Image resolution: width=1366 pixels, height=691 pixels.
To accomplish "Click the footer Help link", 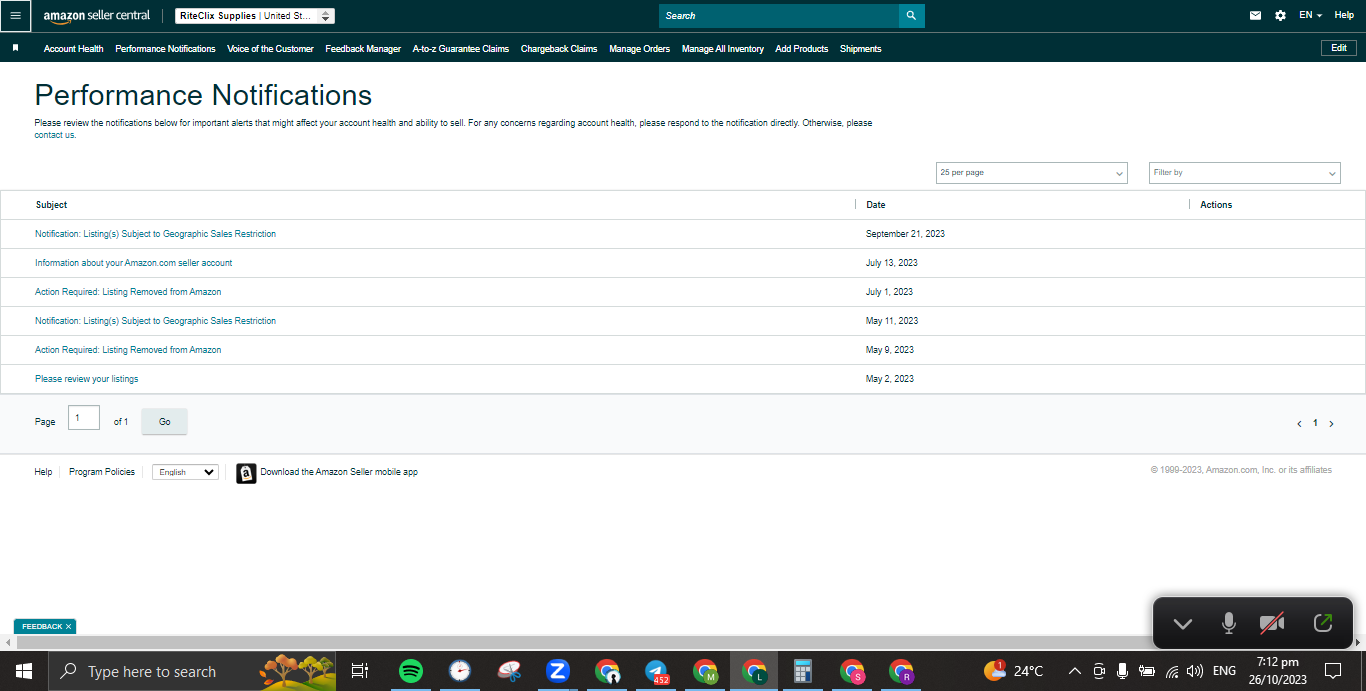I will point(43,472).
